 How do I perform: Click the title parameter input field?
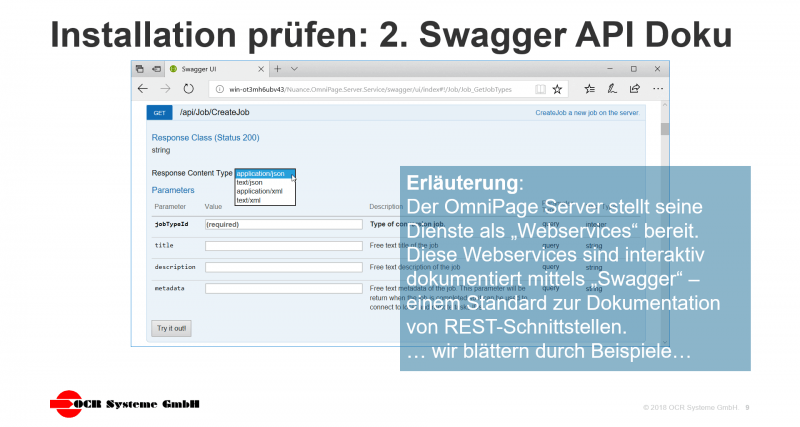click(284, 246)
